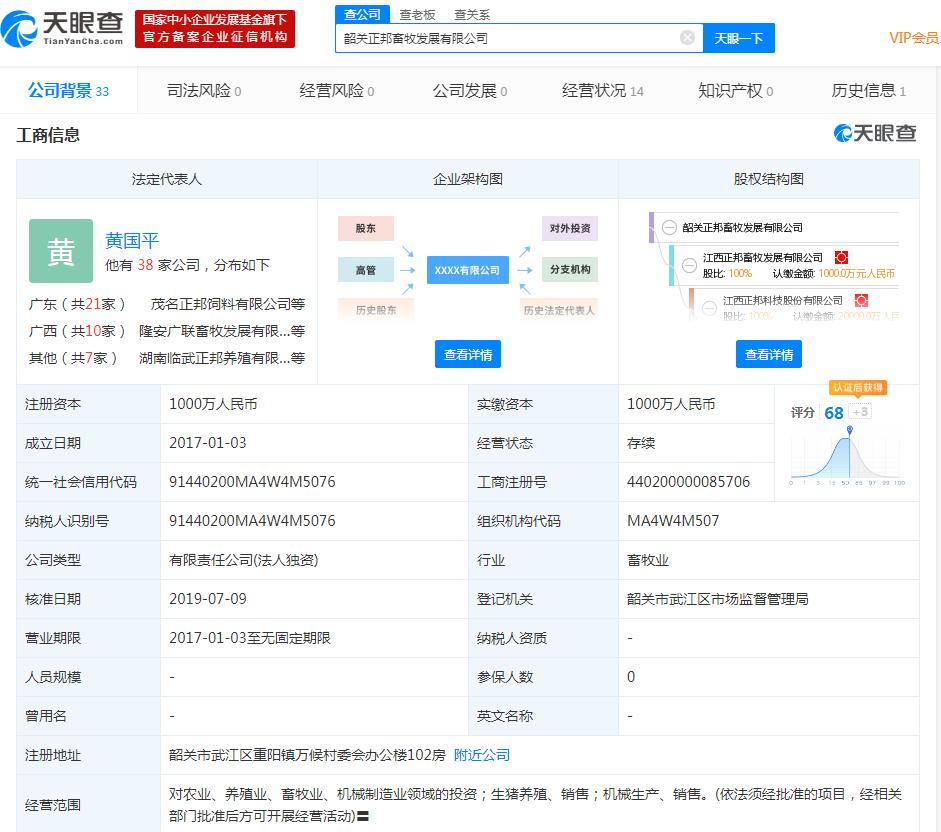The width and height of the screenshot is (941, 832).
Task: Click the 认证后获得 badge
Action: click(x=858, y=388)
